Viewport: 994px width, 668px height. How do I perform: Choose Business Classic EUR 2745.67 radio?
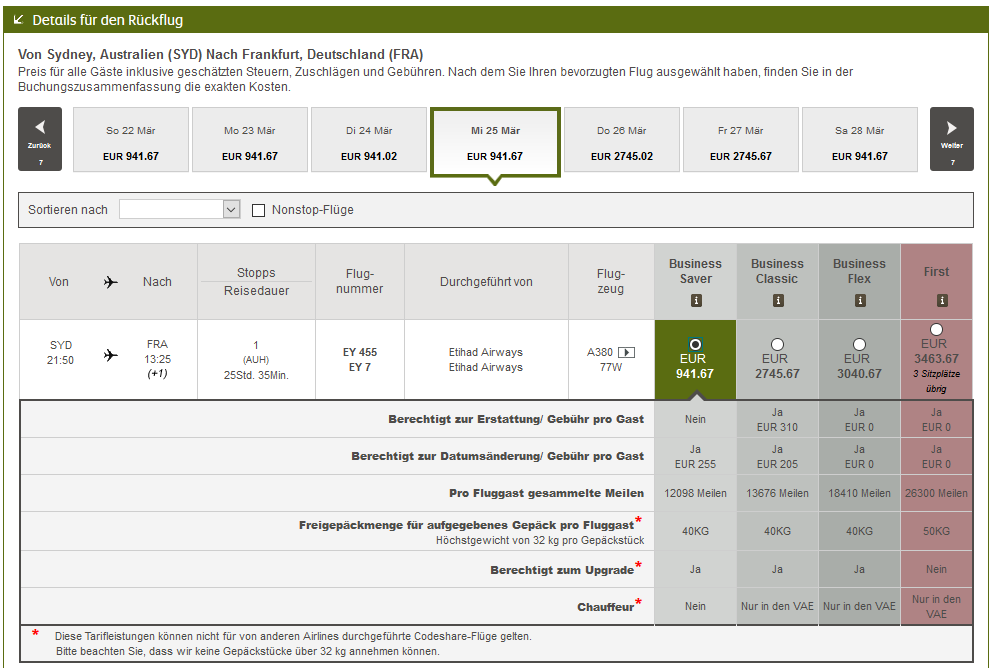click(777, 344)
